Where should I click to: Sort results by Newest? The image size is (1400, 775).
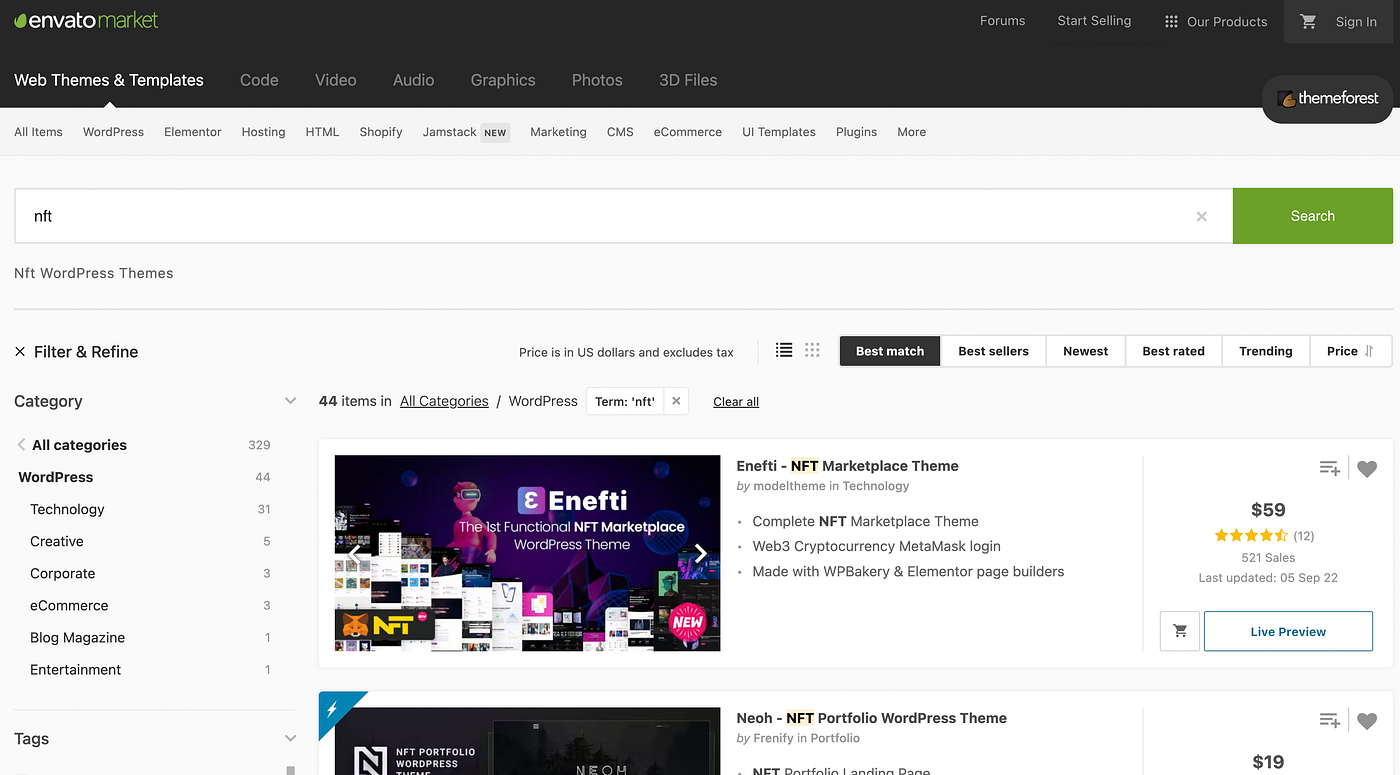point(1086,351)
